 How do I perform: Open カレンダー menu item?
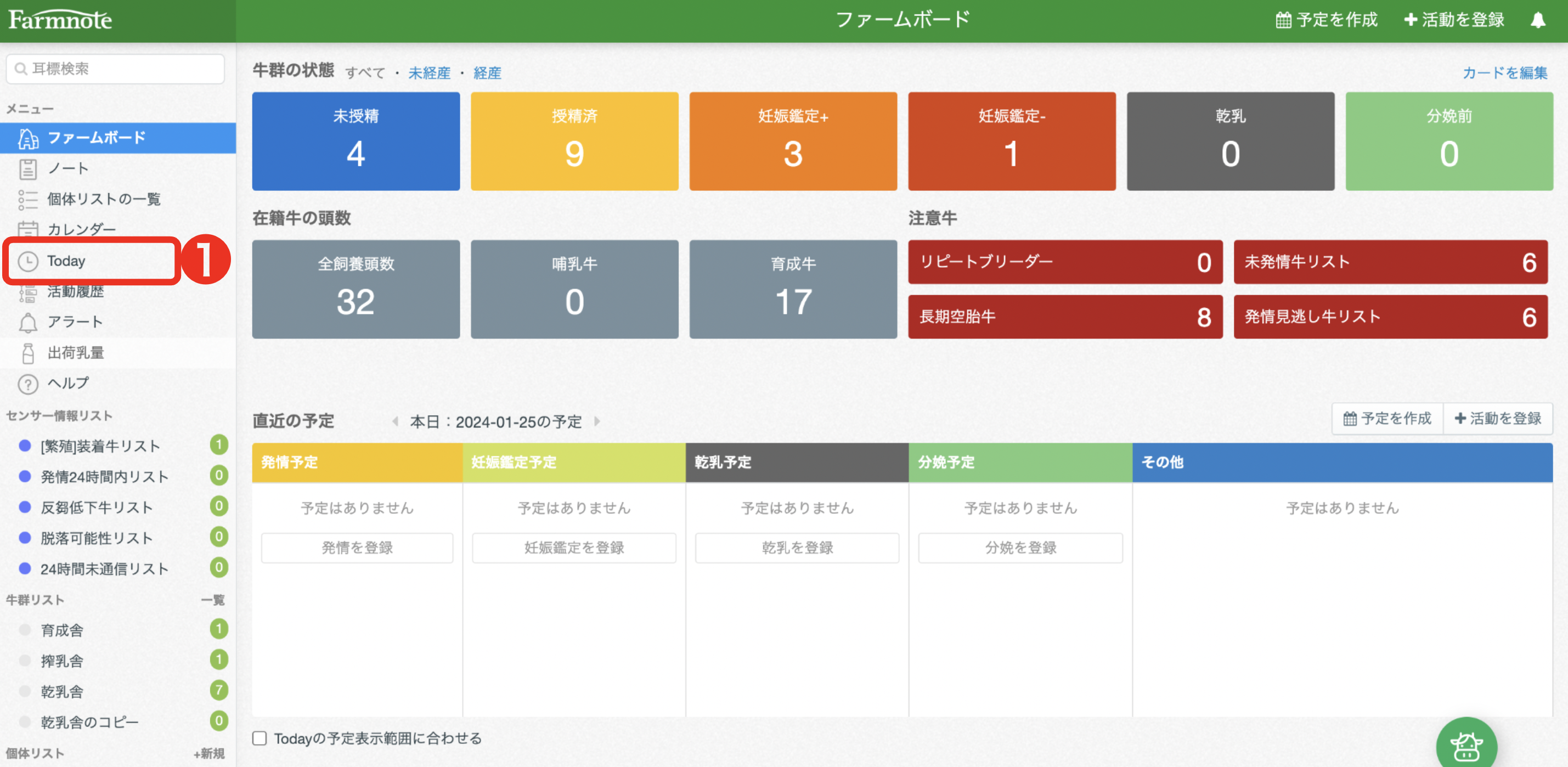[x=118, y=229]
